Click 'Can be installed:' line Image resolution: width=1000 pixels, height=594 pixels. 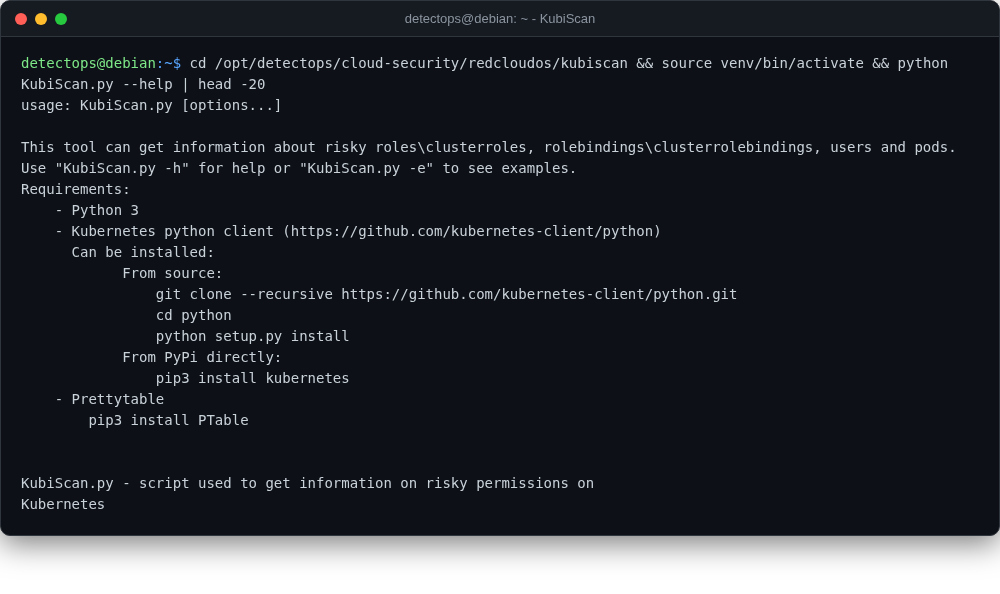tap(143, 253)
